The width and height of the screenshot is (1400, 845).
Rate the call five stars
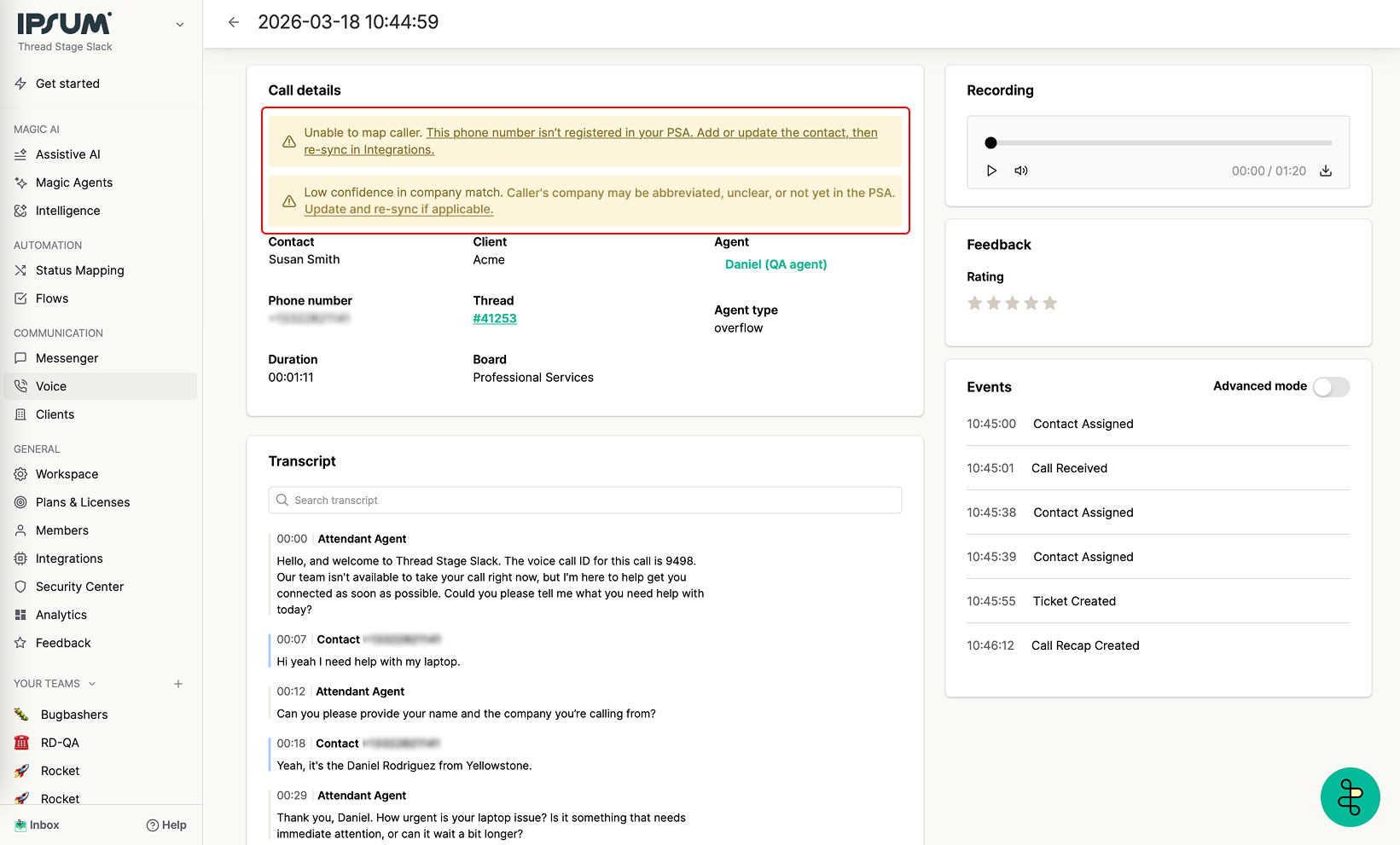pos(1049,304)
